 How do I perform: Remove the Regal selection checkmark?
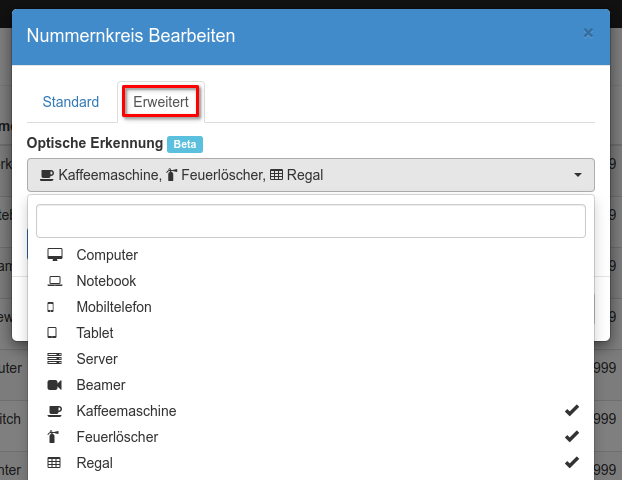click(x=571, y=463)
